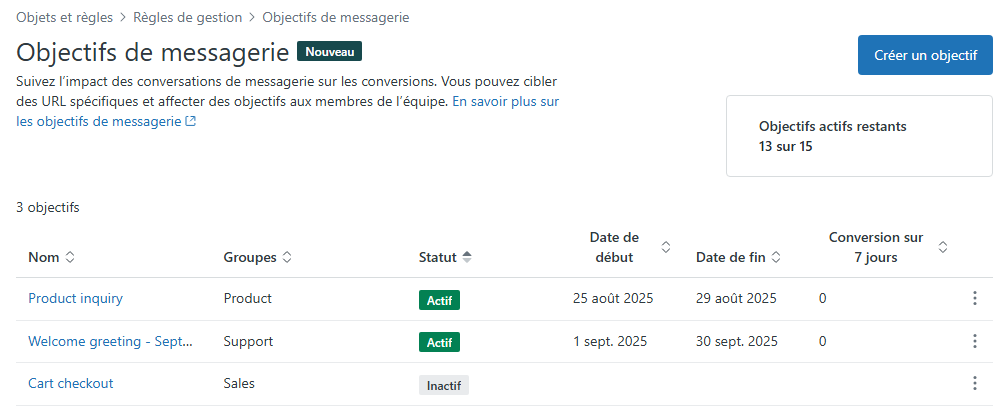Viewport: 1007px width, 419px height.
Task: Sort by Conversion sur 7 jours
Action: click(x=942, y=247)
